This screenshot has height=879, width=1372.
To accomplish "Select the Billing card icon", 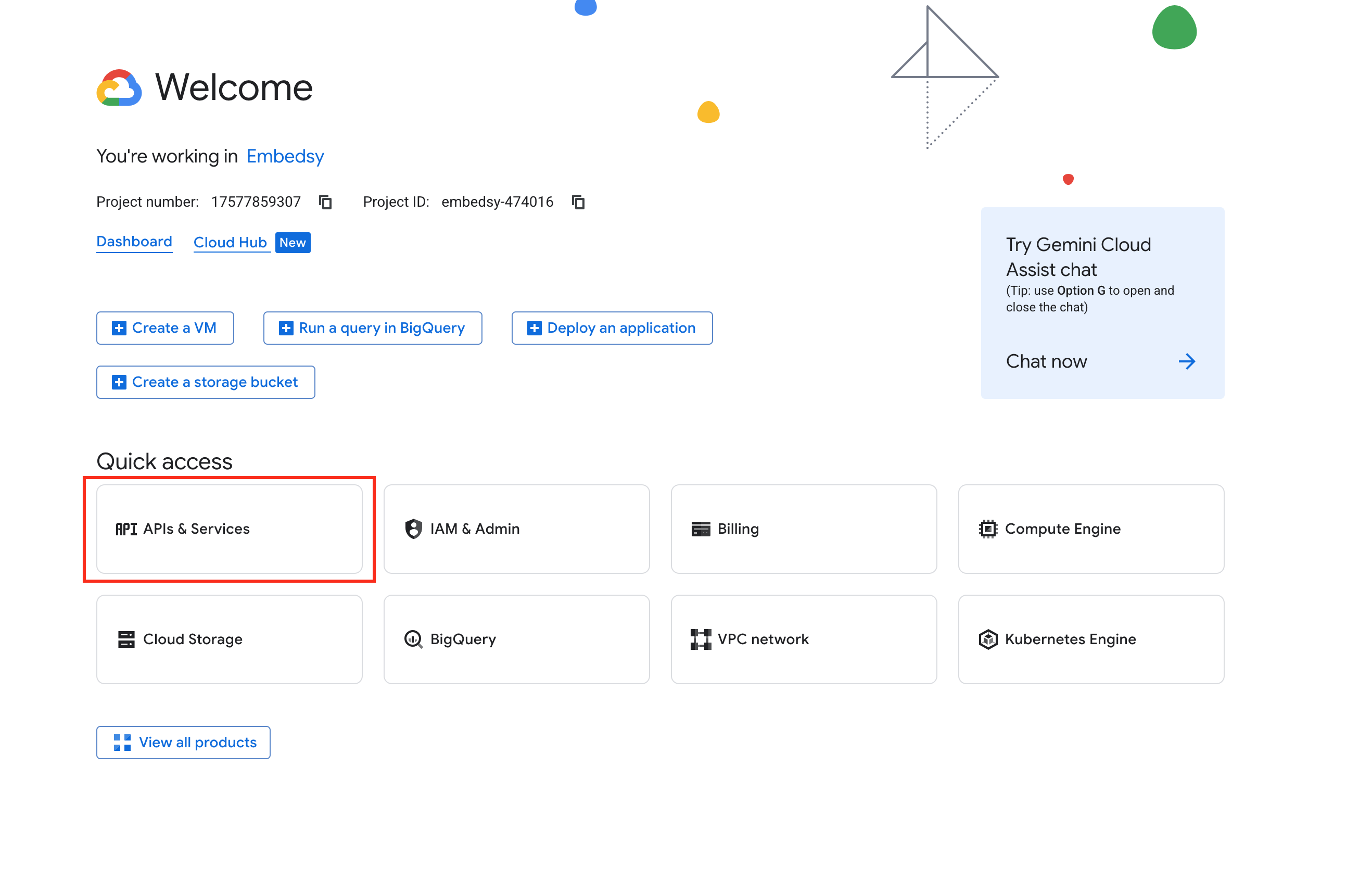I will (701, 529).
